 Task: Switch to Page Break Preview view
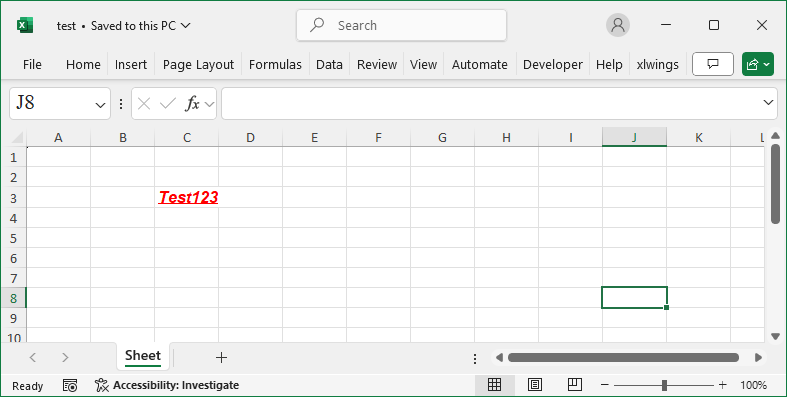click(x=575, y=385)
